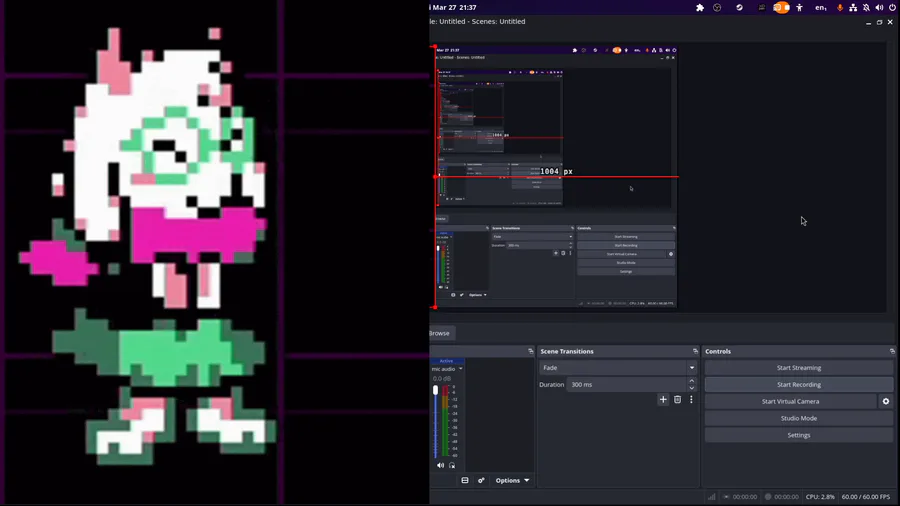
Task: Click the OBS tray icon
Action: pyautogui.click(x=717, y=7)
